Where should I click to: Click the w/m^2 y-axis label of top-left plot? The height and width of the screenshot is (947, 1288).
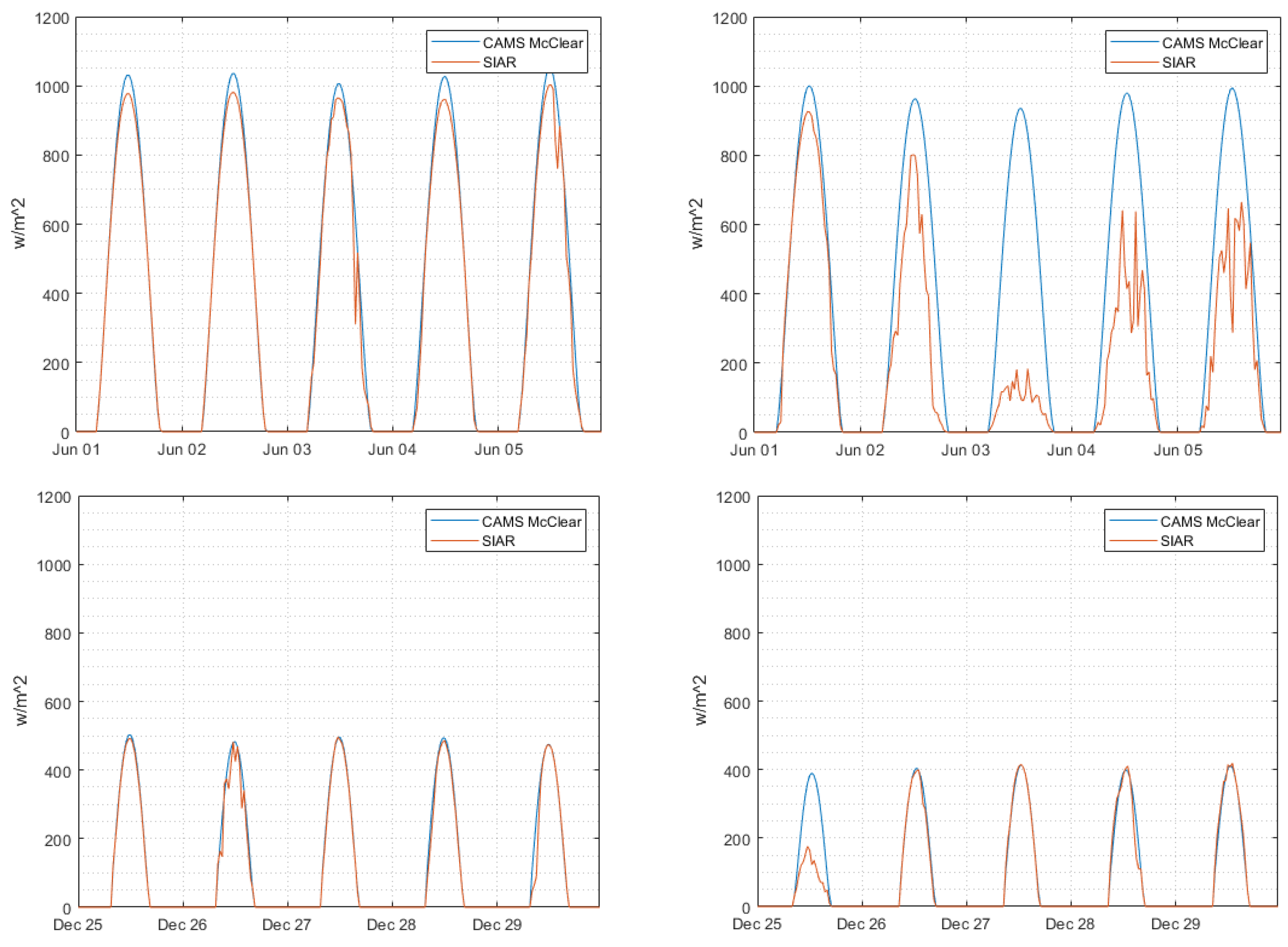(20, 224)
